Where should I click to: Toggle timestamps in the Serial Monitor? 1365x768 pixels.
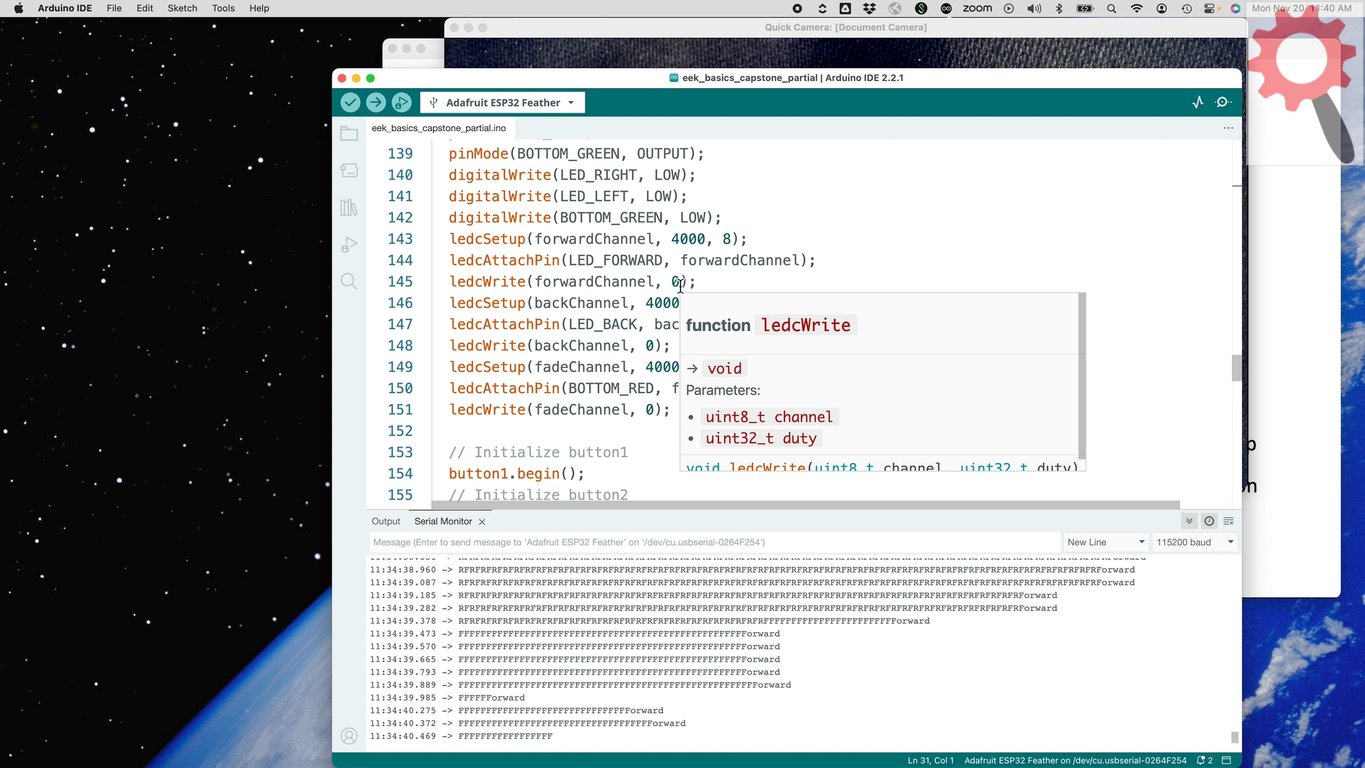1209,521
